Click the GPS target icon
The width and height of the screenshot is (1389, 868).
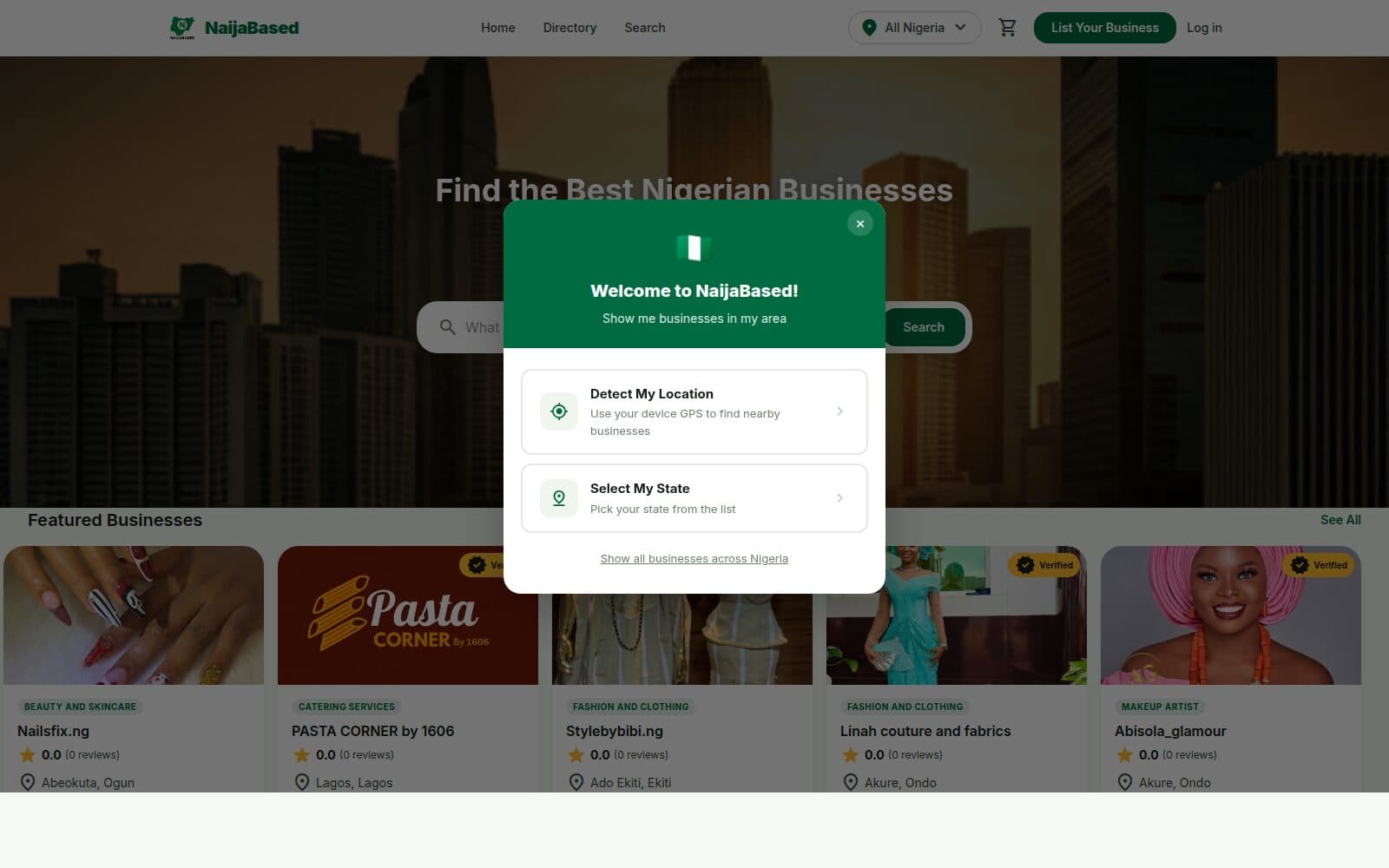click(x=559, y=411)
